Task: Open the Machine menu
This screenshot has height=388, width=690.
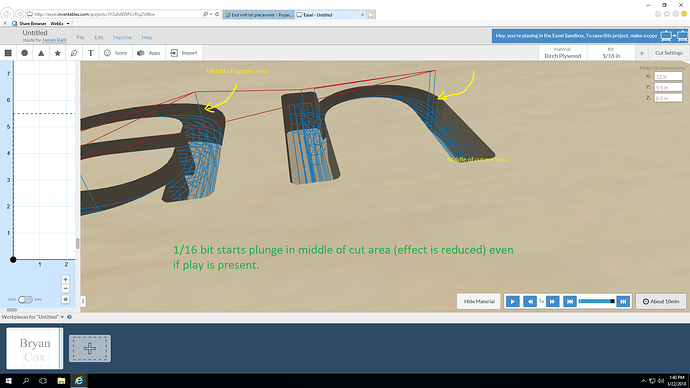Action: click(122, 37)
